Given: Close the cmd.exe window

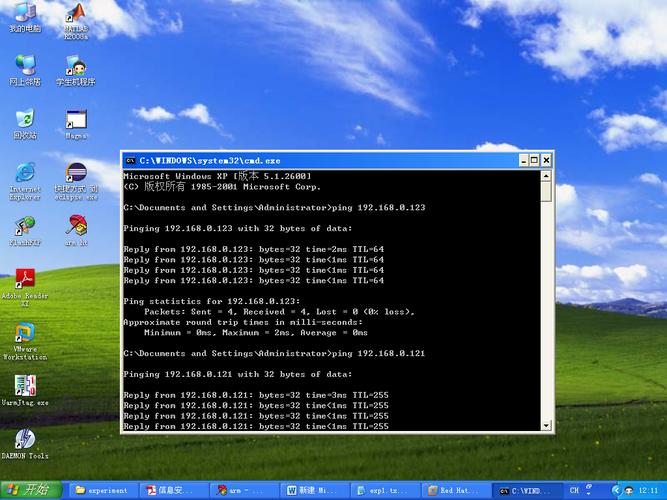Looking at the screenshot, I should pyautogui.click(x=546, y=160).
